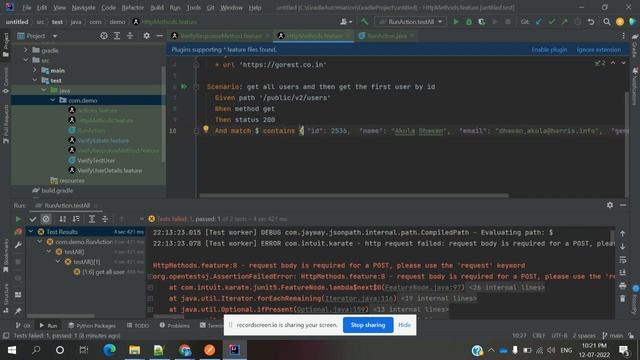Image resolution: width=640 pixels, height=360 pixels.
Task: Sort test results alphabetically icon
Action: [62, 219]
